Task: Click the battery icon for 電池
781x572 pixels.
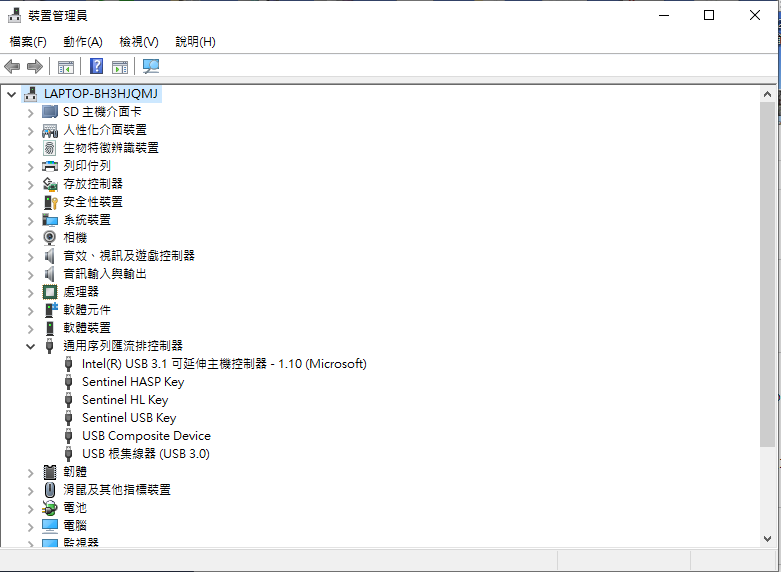Action: pos(50,508)
